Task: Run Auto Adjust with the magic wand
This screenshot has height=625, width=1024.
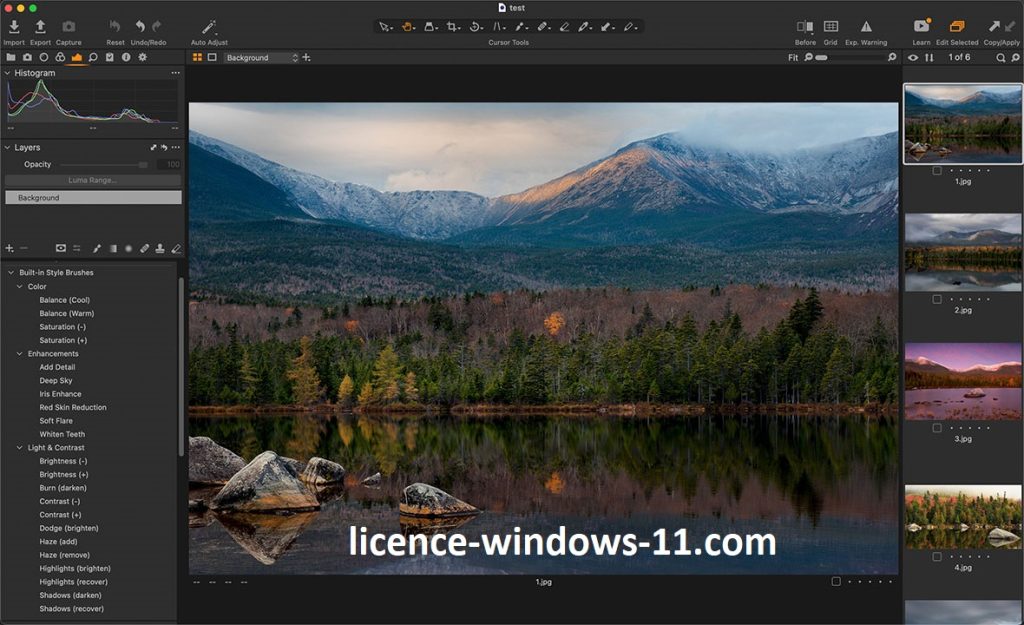Action: [x=209, y=27]
